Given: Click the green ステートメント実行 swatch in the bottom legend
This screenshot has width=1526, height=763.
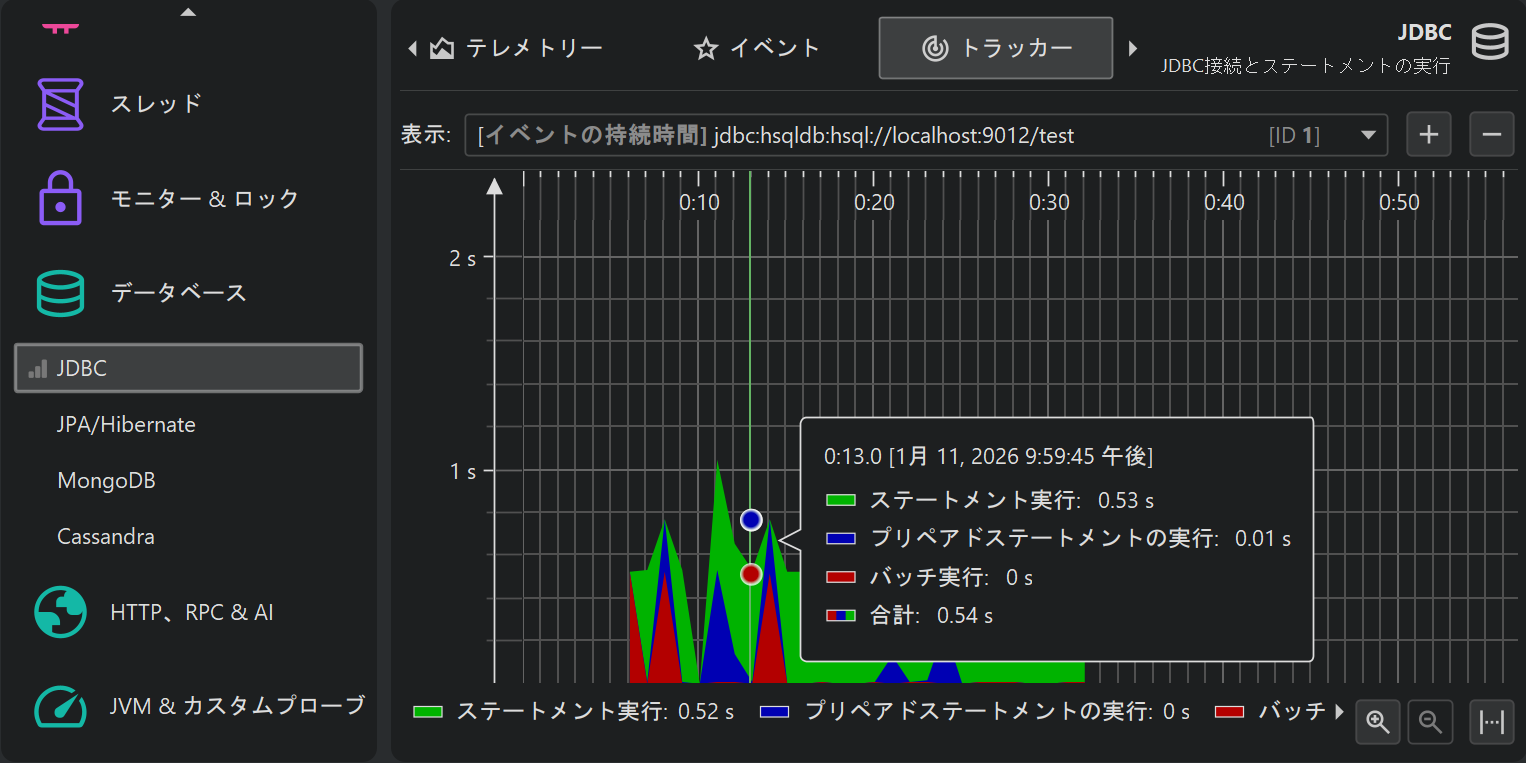Looking at the screenshot, I should coord(428,712).
